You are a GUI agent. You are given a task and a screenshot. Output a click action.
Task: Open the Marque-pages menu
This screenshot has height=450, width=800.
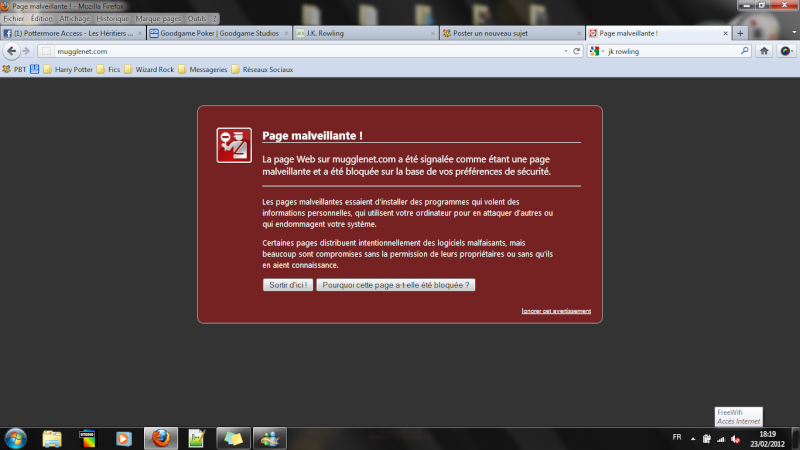coord(158,18)
